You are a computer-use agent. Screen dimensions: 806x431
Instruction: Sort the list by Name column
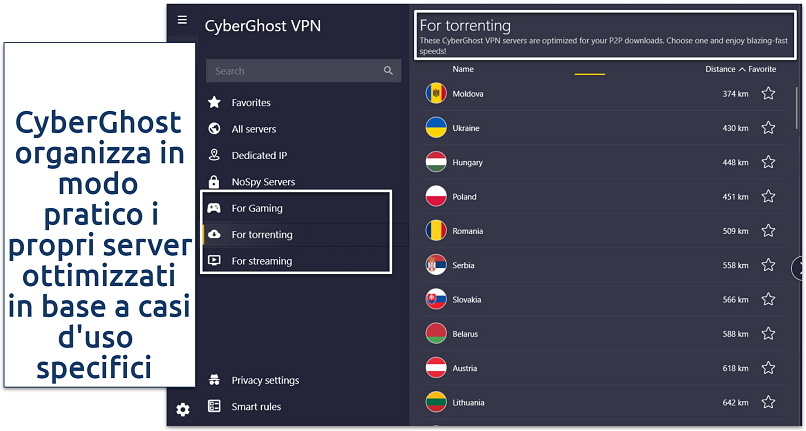point(463,70)
